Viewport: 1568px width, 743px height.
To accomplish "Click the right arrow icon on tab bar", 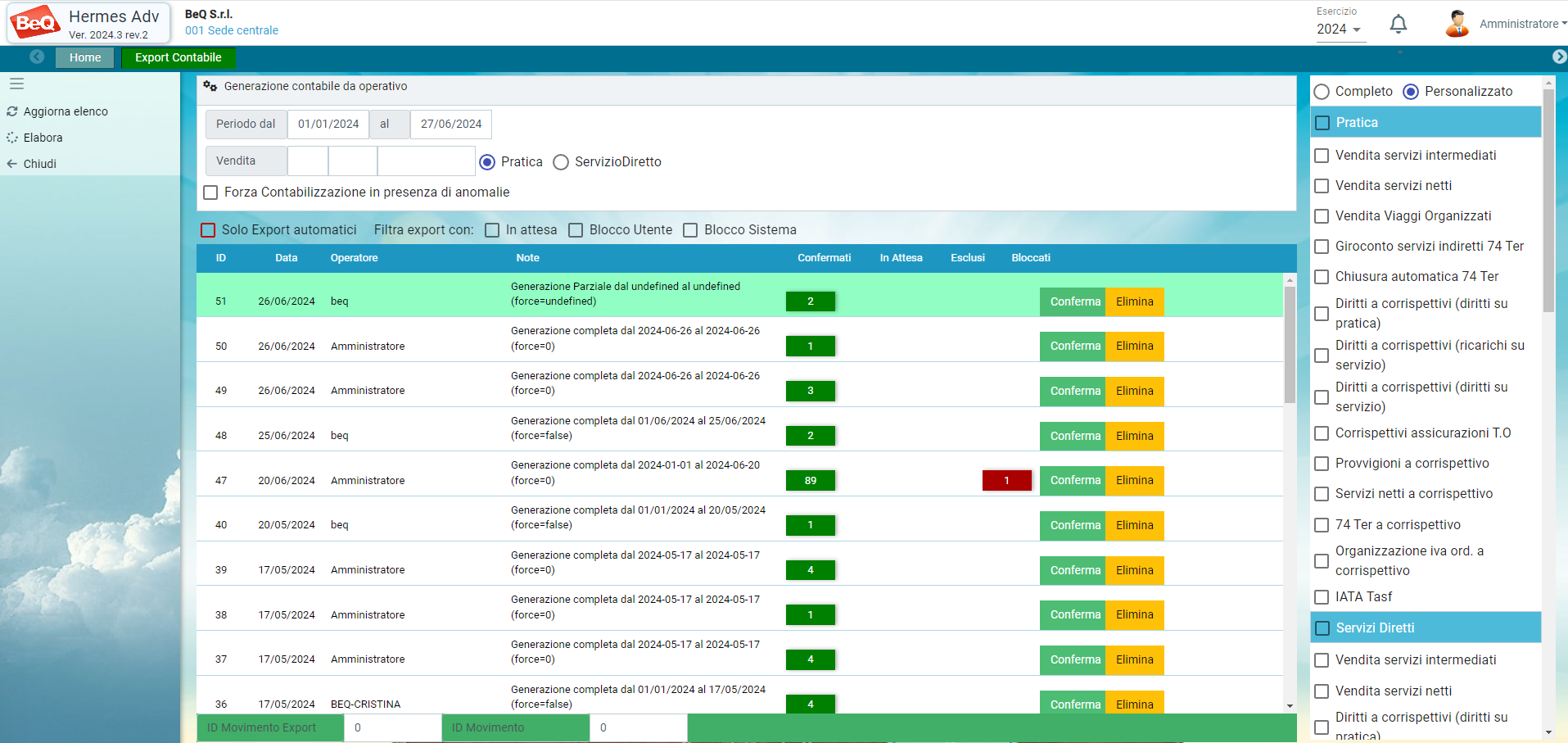I will coord(1559,57).
